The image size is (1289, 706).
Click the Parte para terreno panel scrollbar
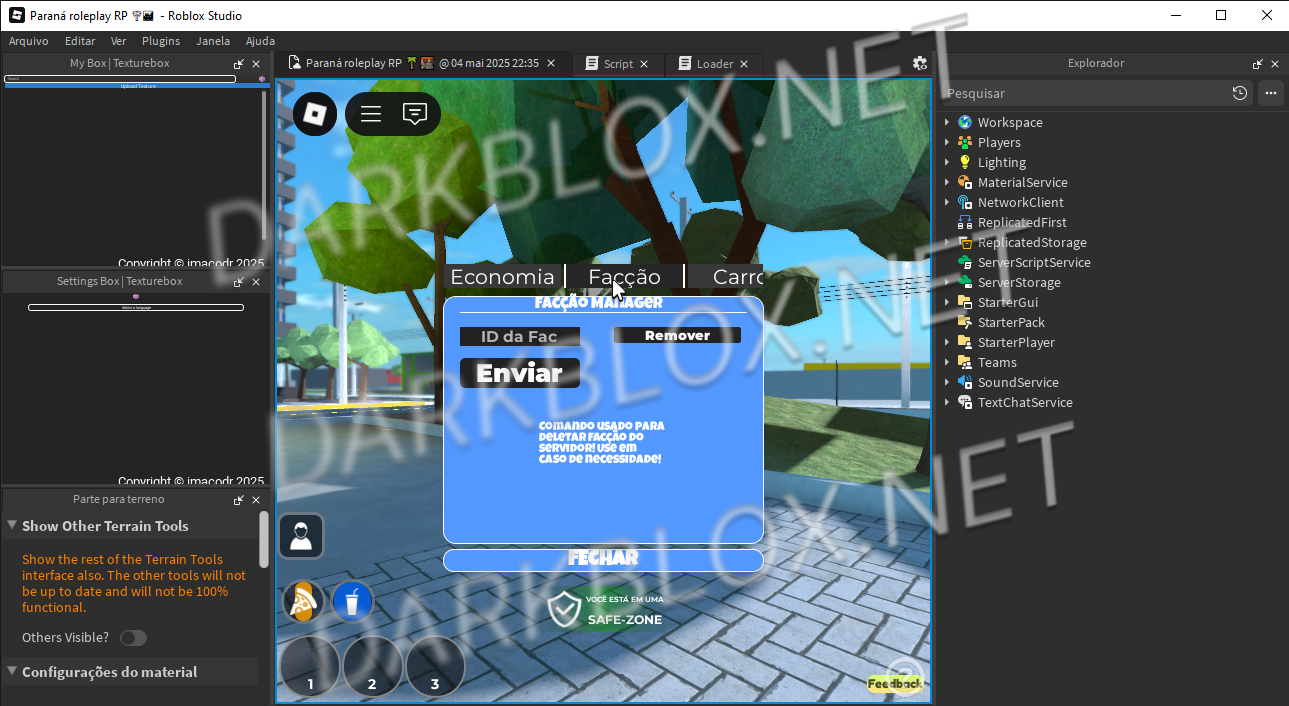264,538
